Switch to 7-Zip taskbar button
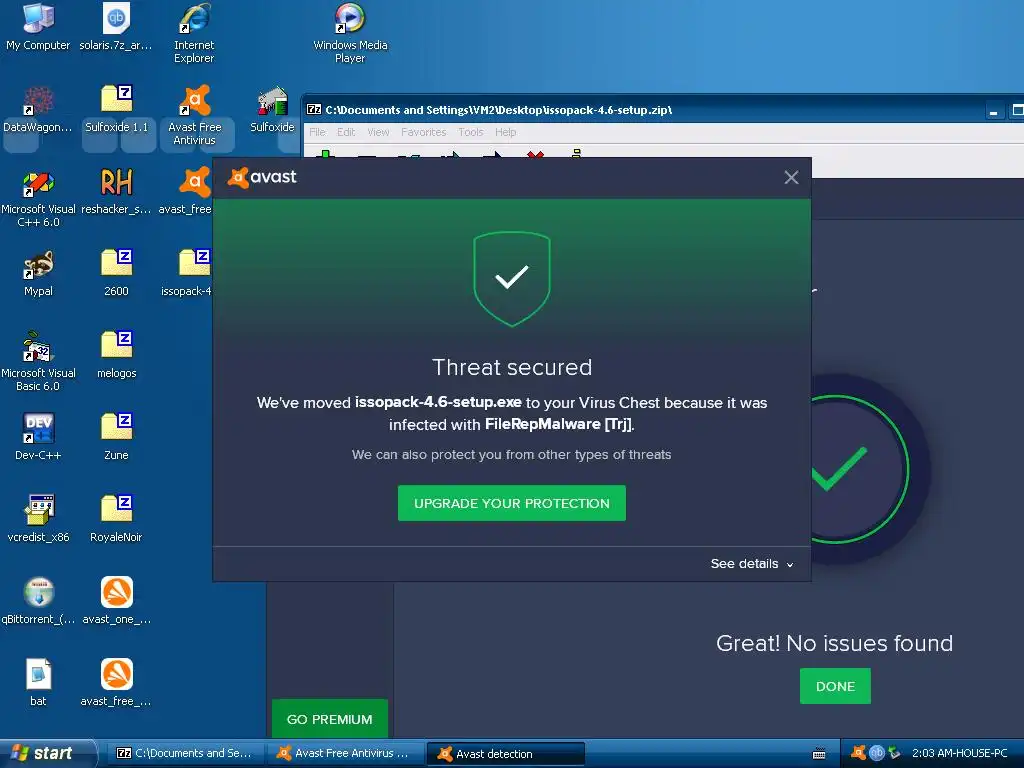The height and width of the screenshot is (768, 1024). point(186,753)
